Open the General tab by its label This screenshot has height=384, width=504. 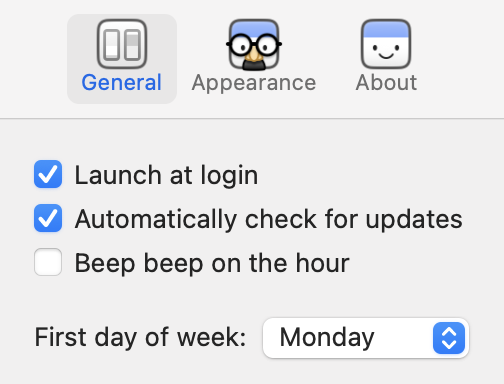click(x=122, y=82)
